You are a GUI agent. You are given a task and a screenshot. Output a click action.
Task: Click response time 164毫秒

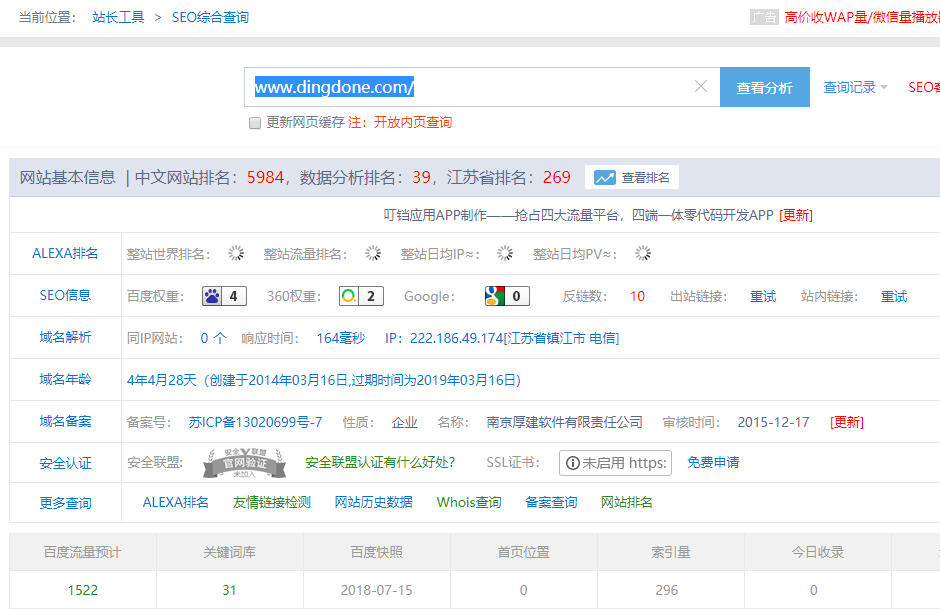341,338
